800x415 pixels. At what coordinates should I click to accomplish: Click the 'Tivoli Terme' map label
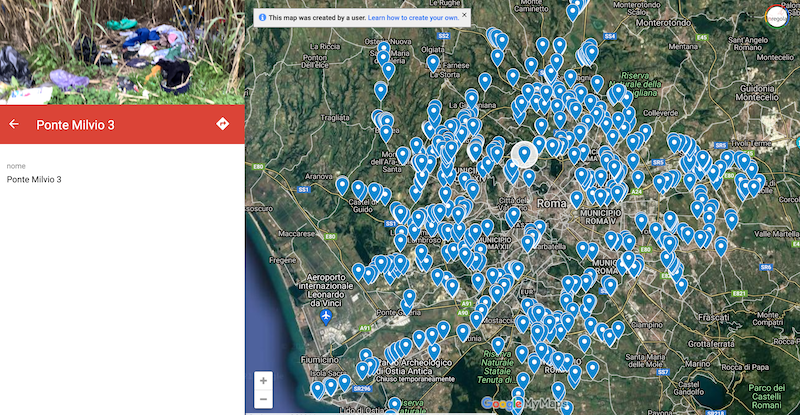[751, 143]
